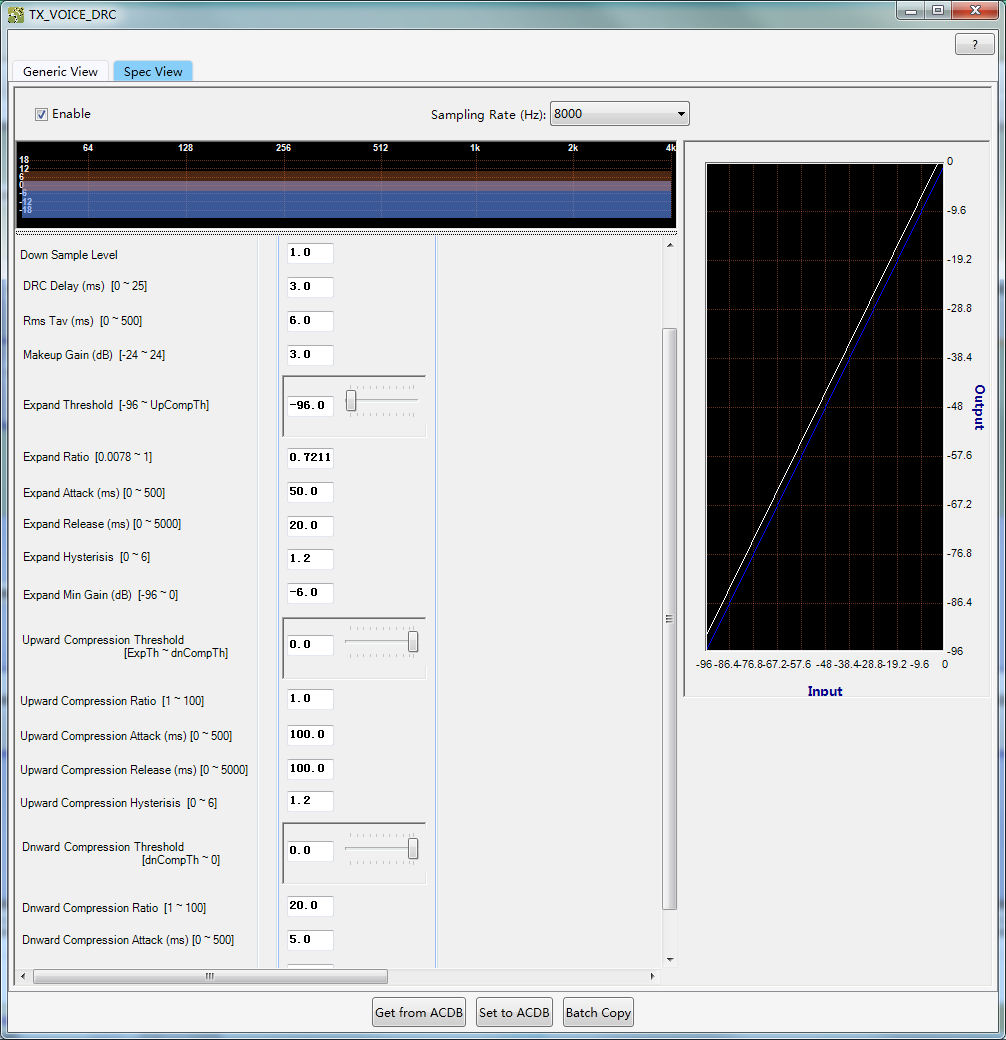Image resolution: width=1006 pixels, height=1040 pixels.
Task: Open help with the question mark button
Action: click(x=974, y=44)
